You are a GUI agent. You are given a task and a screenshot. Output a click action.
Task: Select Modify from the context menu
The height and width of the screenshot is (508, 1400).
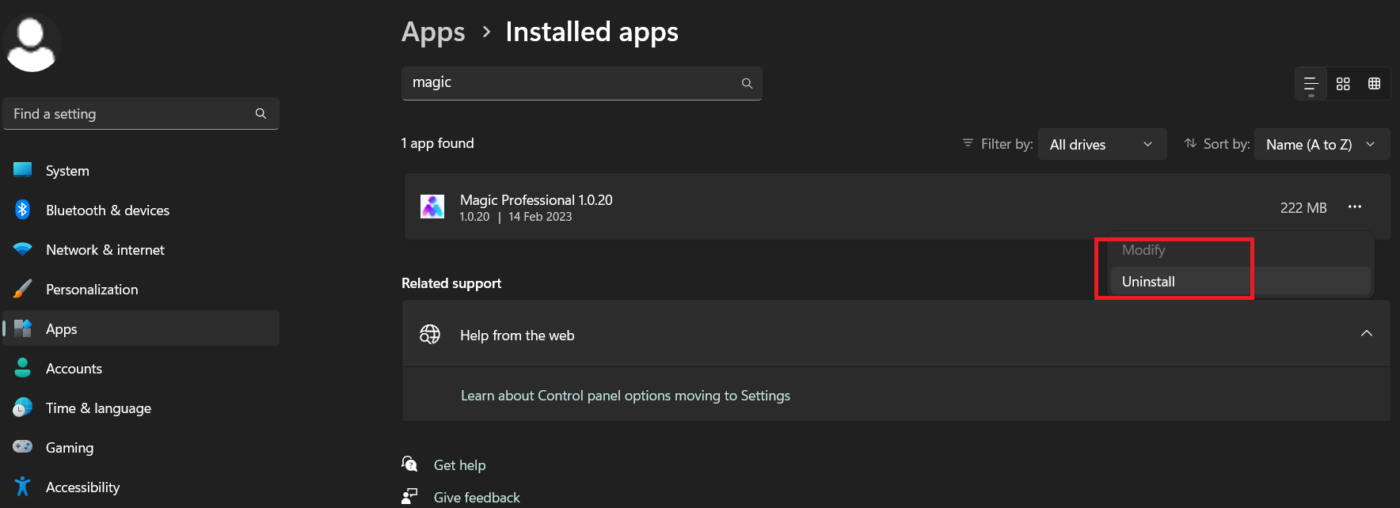tap(1143, 250)
